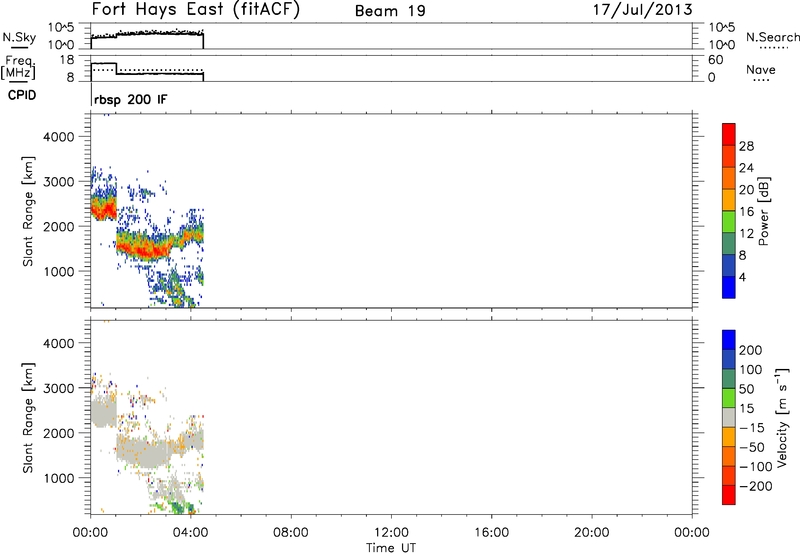Click the '-15' label on Velocity colorbar
This screenshot has height=554, width=800.
click(752, 428)
